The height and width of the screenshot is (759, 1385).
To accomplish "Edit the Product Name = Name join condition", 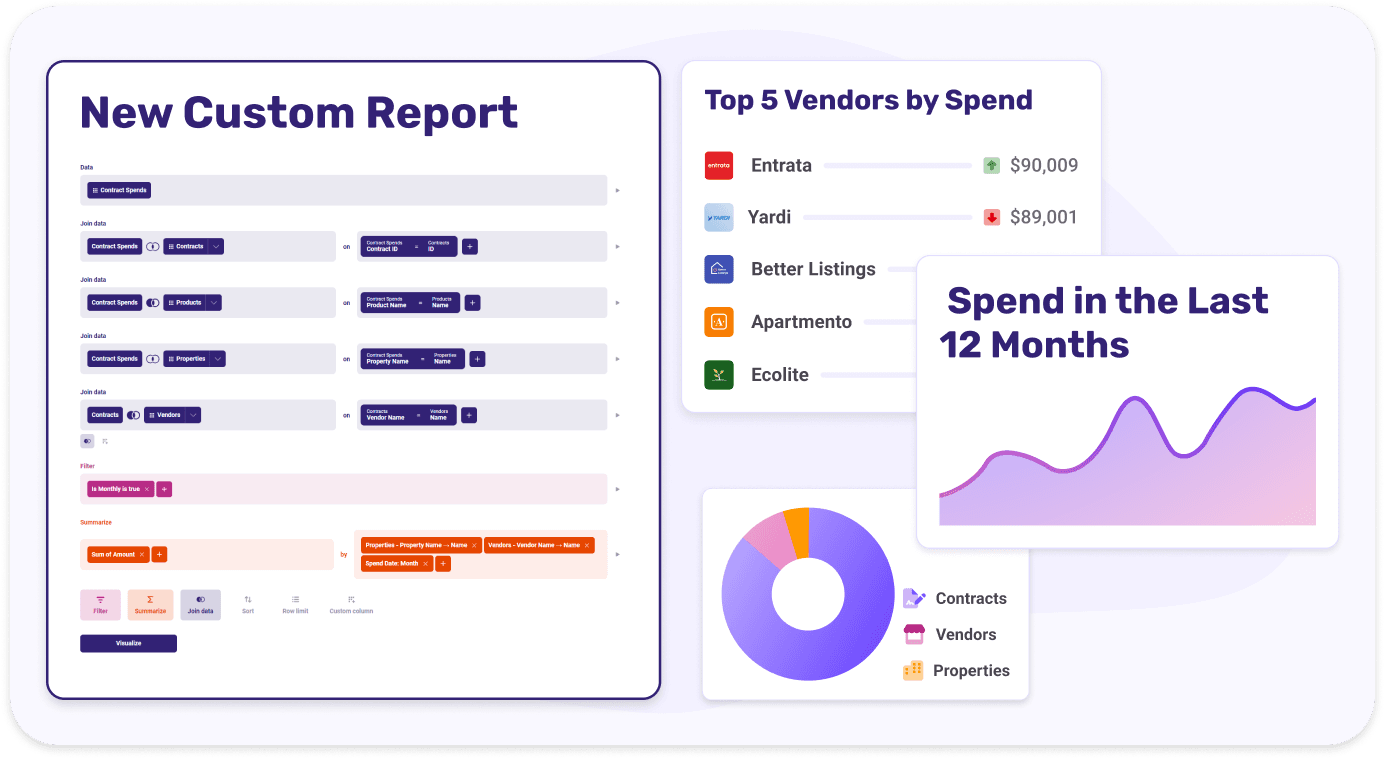I will coord(410,302).
